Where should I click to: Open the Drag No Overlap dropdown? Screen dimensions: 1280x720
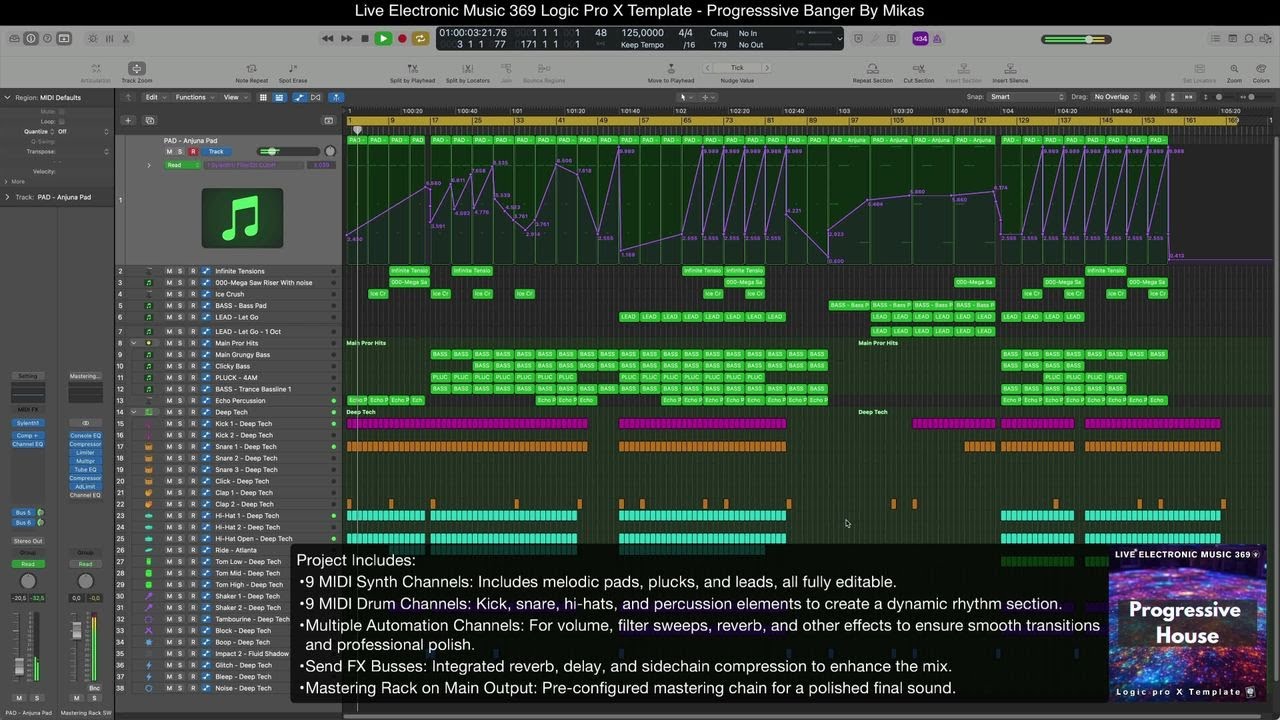click(x=1116, y=97)
